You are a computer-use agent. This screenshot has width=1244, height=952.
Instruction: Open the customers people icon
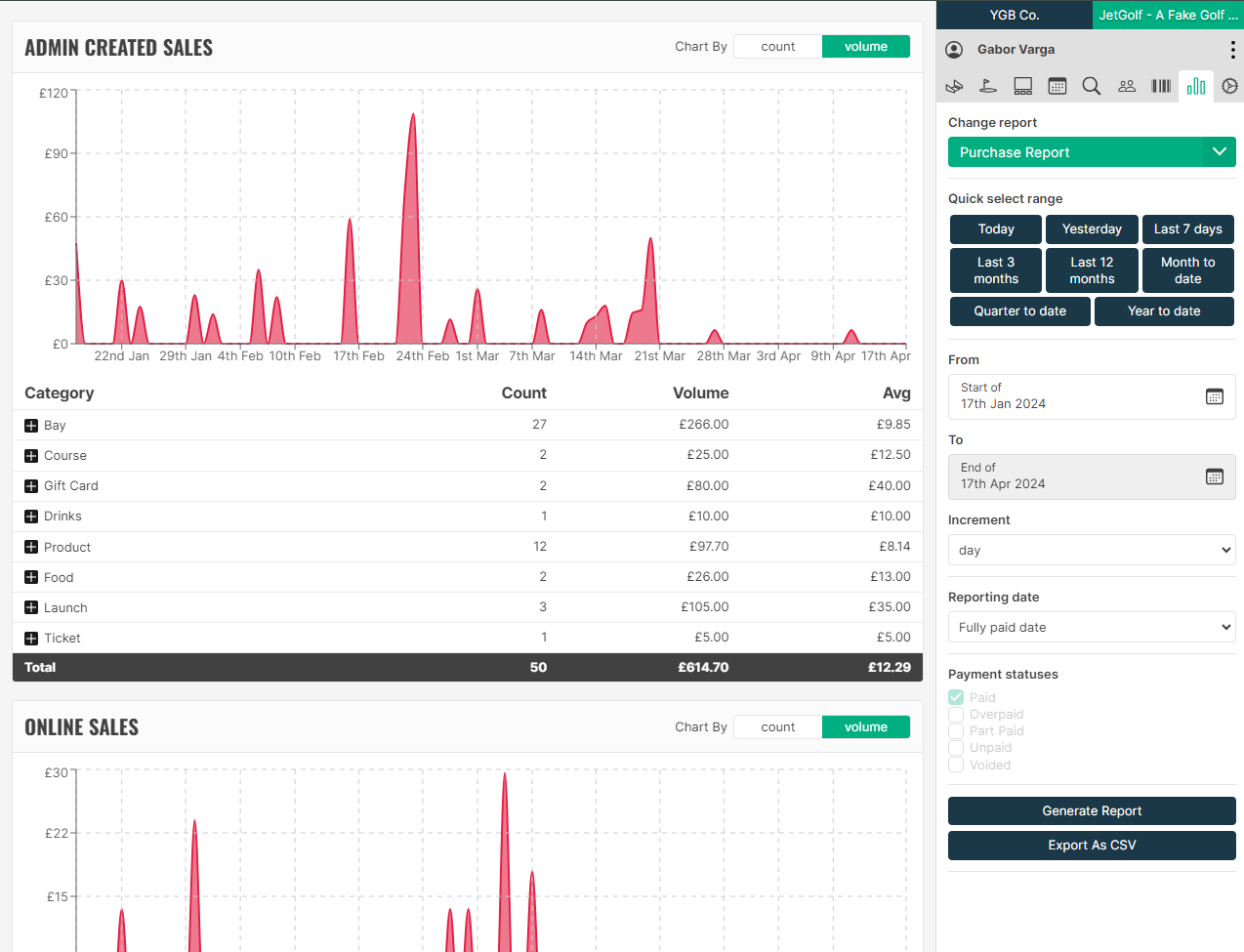click(1127, 86)
